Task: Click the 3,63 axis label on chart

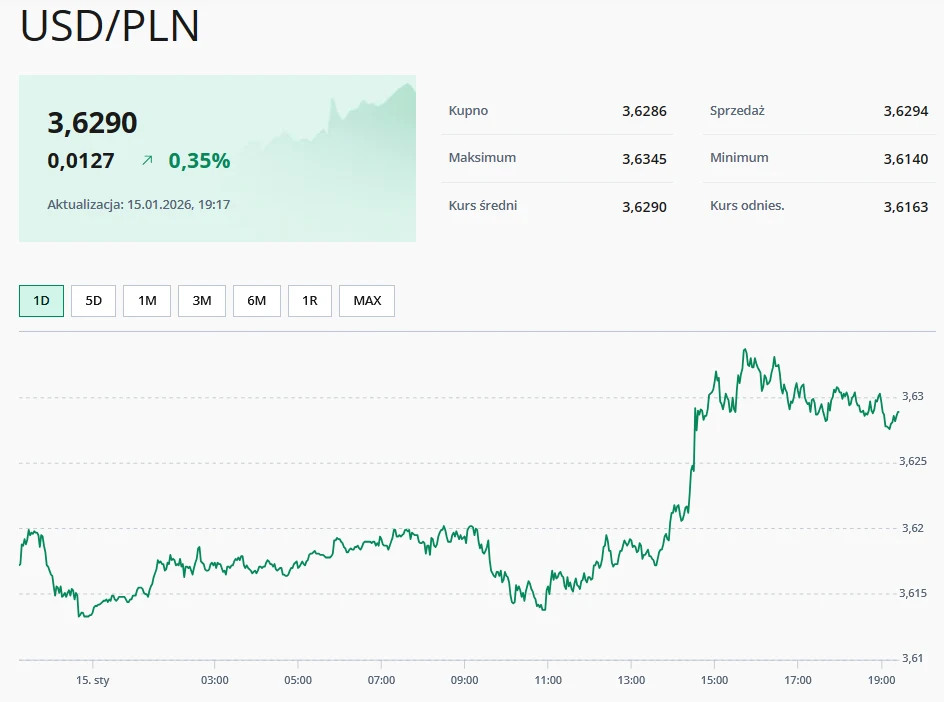Action: (912, 395)
